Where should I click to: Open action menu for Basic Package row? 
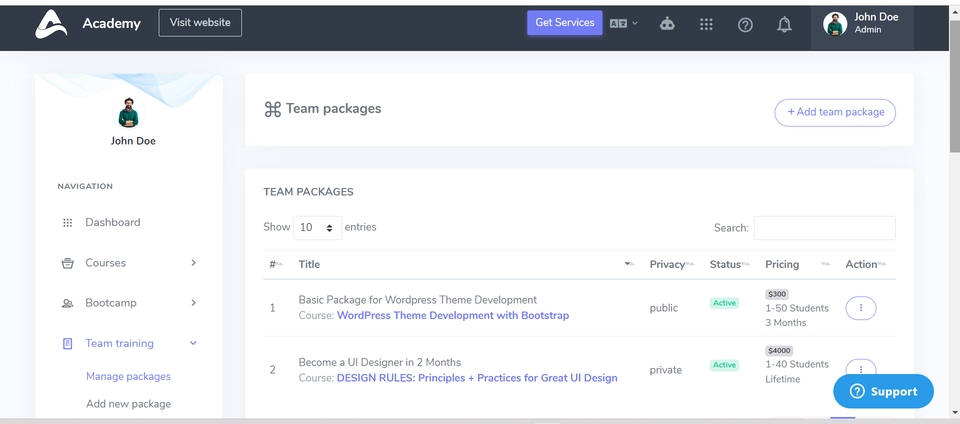[x=861, y=308]
